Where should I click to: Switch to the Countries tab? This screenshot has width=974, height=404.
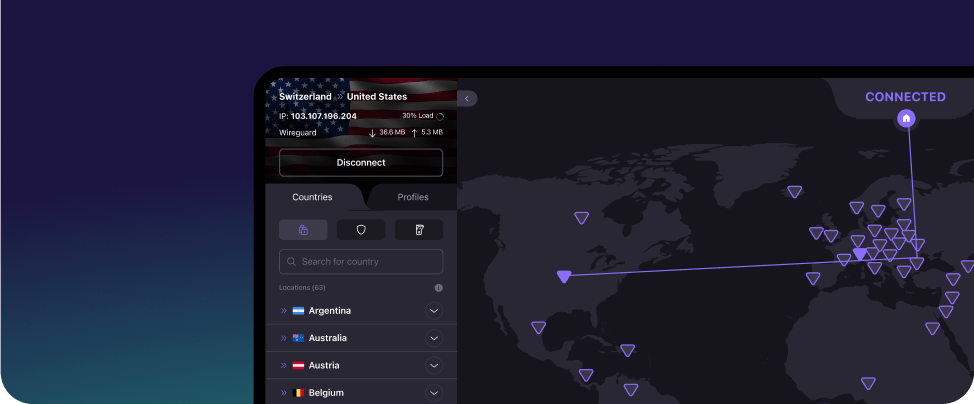pyautogui.click(x=312, y=197)
